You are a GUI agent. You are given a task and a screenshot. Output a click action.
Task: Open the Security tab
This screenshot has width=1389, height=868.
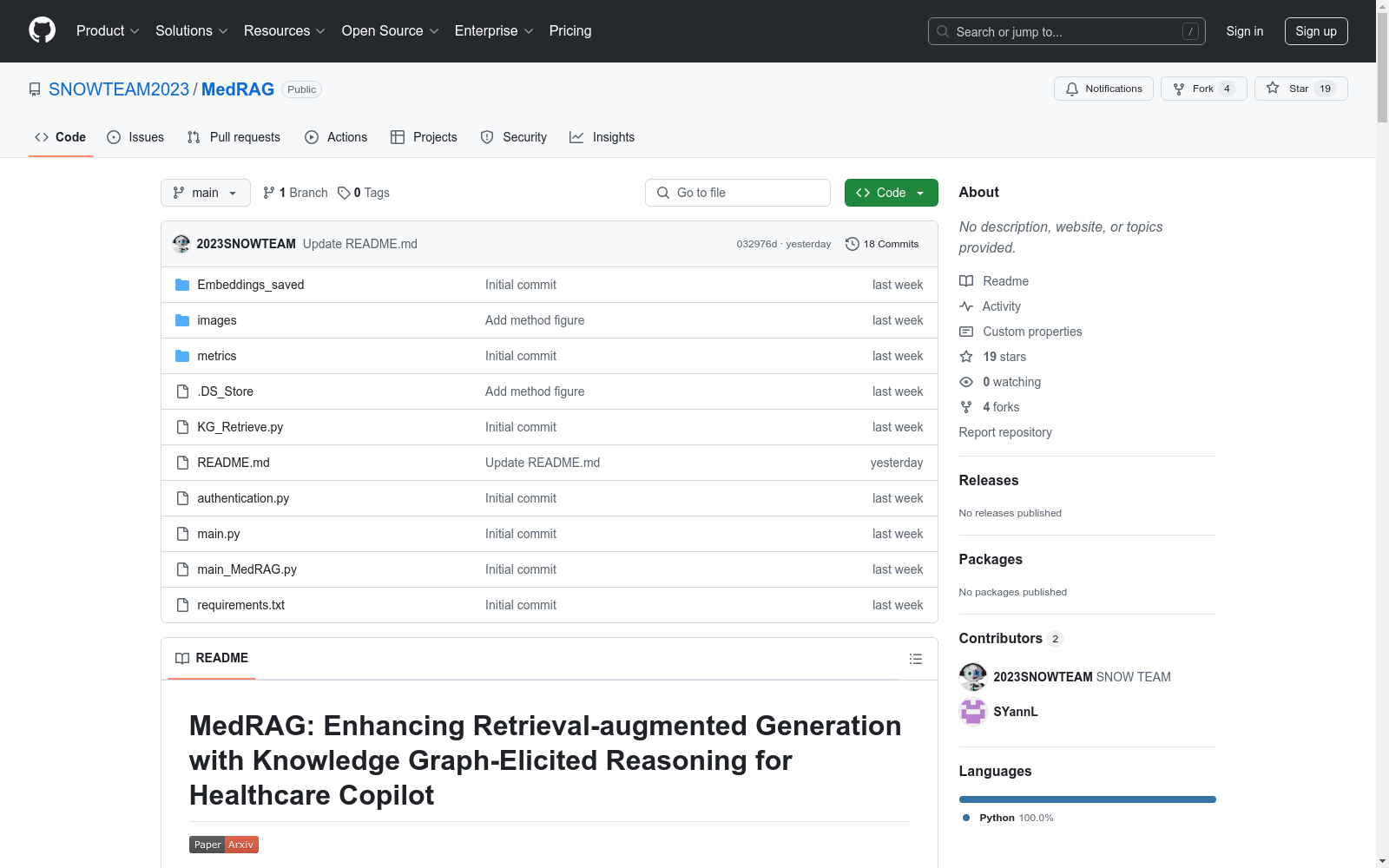[x=514, y=137]
